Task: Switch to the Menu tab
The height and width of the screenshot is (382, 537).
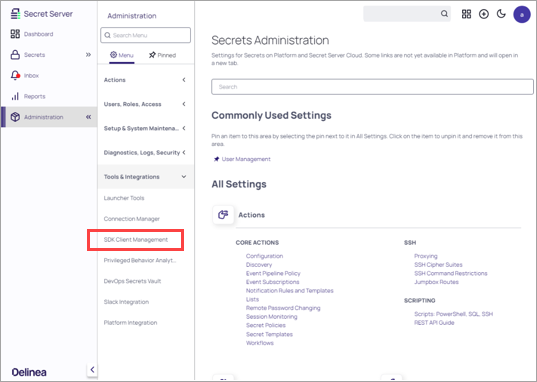Action: (x=122, y=55)
